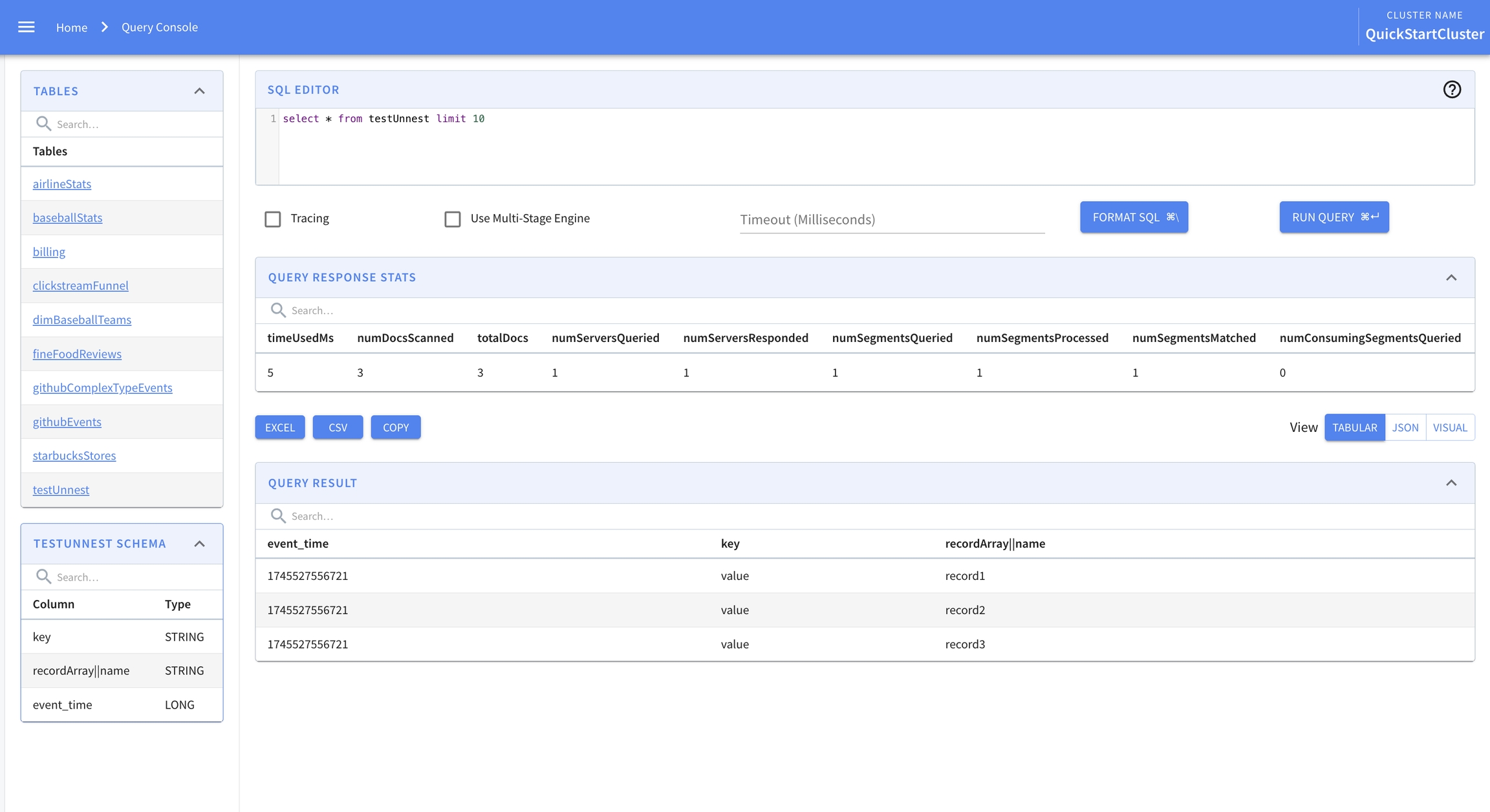The height and width of the screenshot is (812, 1490).
Task: Collapse the Query Result section
Action: tap(1451, 483)
